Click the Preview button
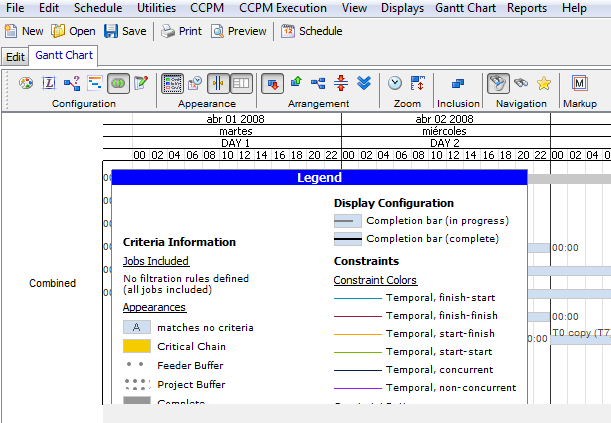The width and height of the screenshot is (611, 423). tap(238, 31)
